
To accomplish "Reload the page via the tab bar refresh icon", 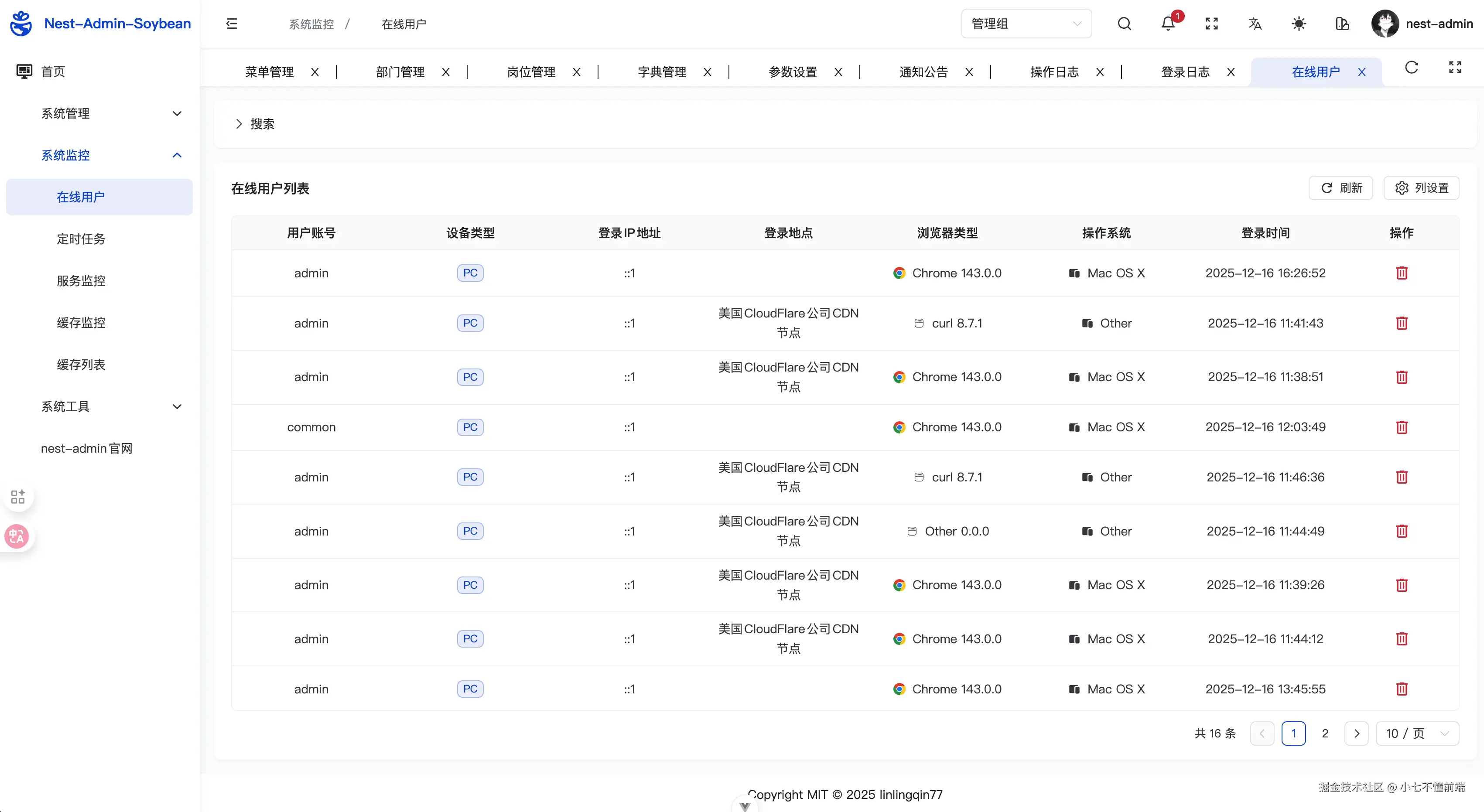I will tap(1411, 68).
